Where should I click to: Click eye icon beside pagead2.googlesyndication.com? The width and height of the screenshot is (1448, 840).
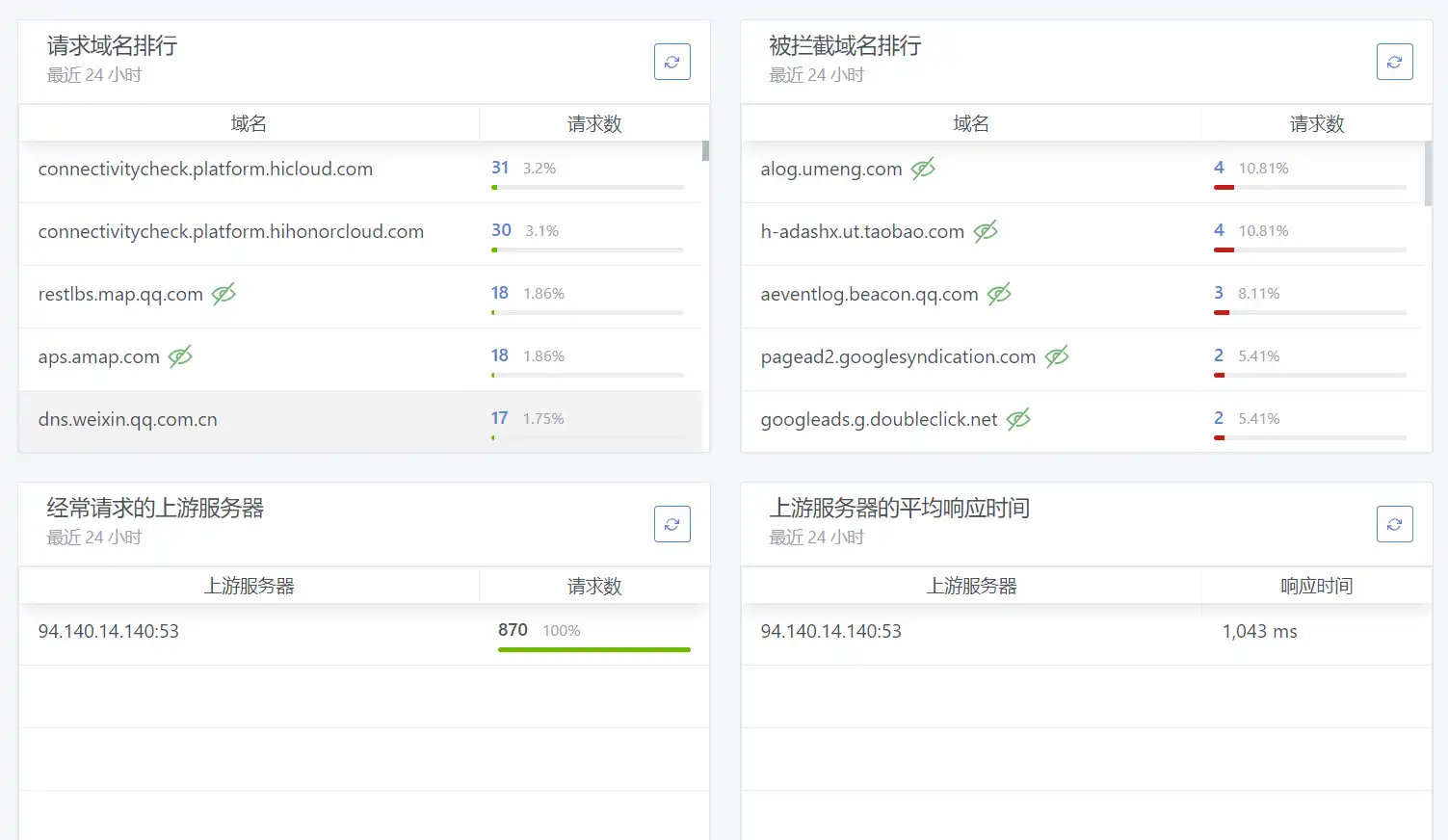click(x=1057, y=356)
